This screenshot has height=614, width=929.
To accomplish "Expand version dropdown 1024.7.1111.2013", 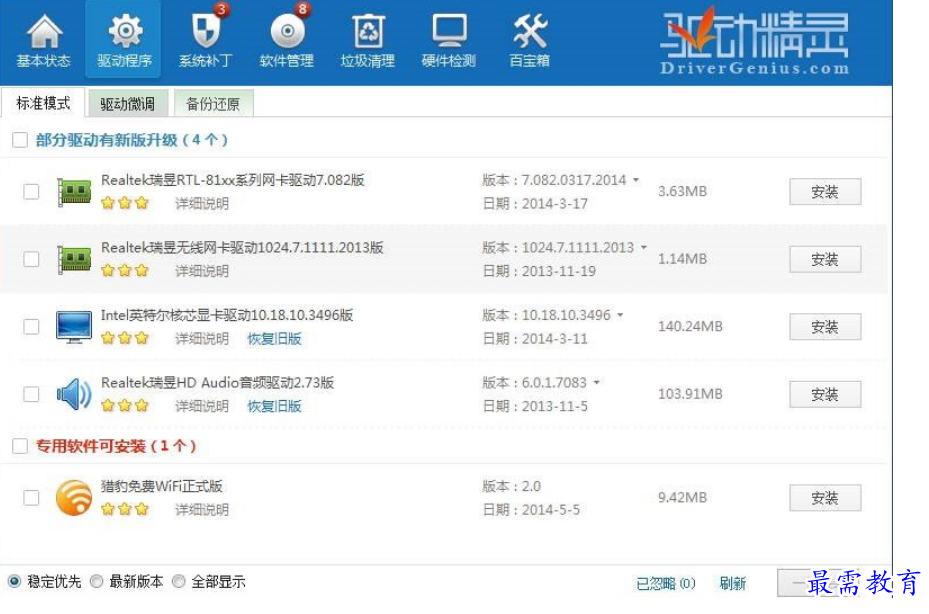I will (643, 247).
